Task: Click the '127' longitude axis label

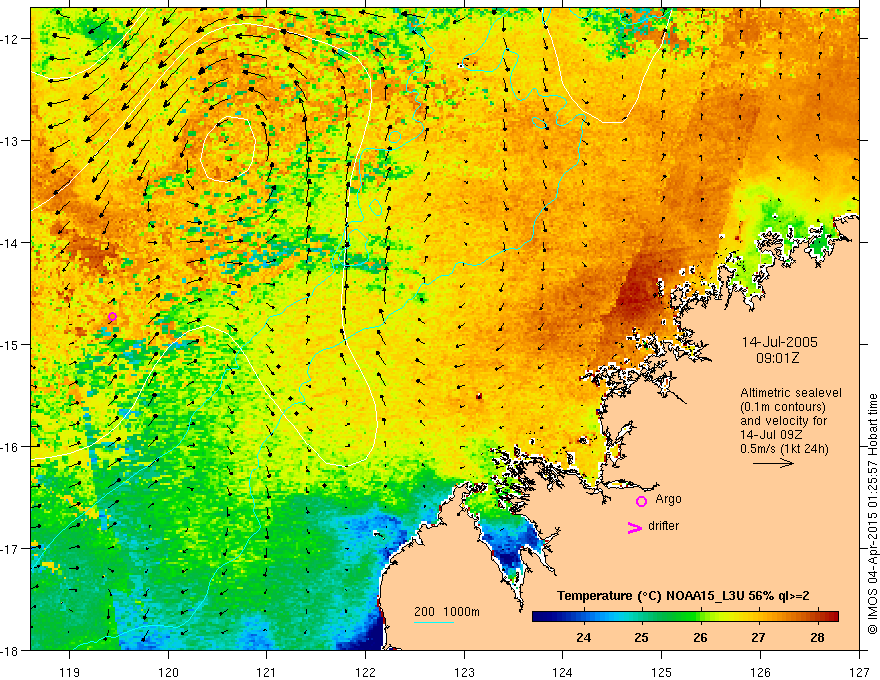Action: click(x=859, y=672)
